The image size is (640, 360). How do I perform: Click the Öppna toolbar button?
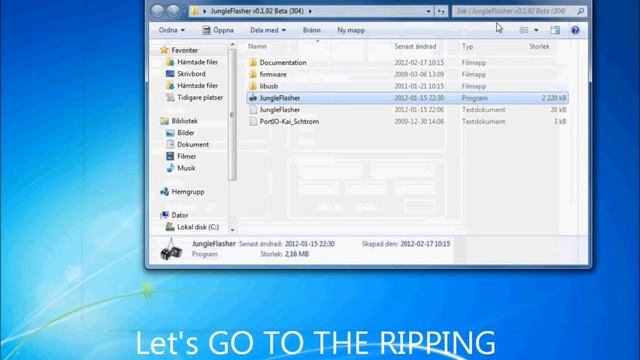218,30
